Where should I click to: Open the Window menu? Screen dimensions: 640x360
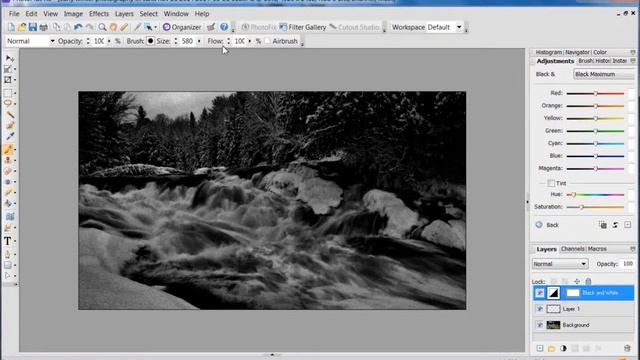176,14
